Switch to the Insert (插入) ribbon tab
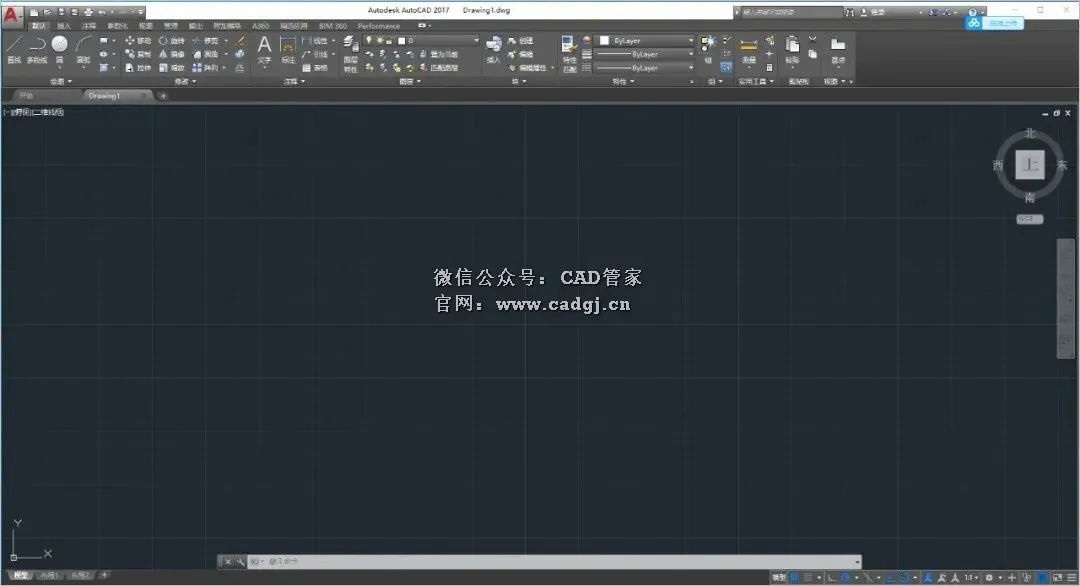Viewport: 1080px width, 586px height. point(63,25)
